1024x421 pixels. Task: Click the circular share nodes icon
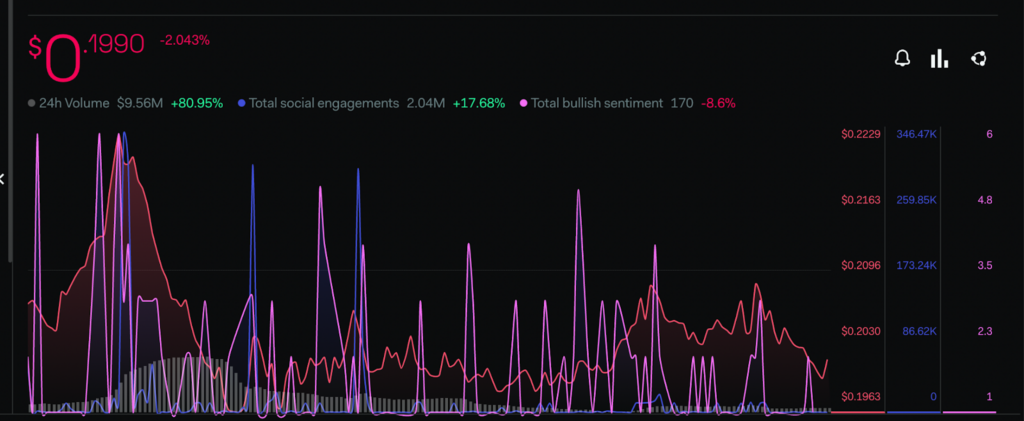click(978, 59)
